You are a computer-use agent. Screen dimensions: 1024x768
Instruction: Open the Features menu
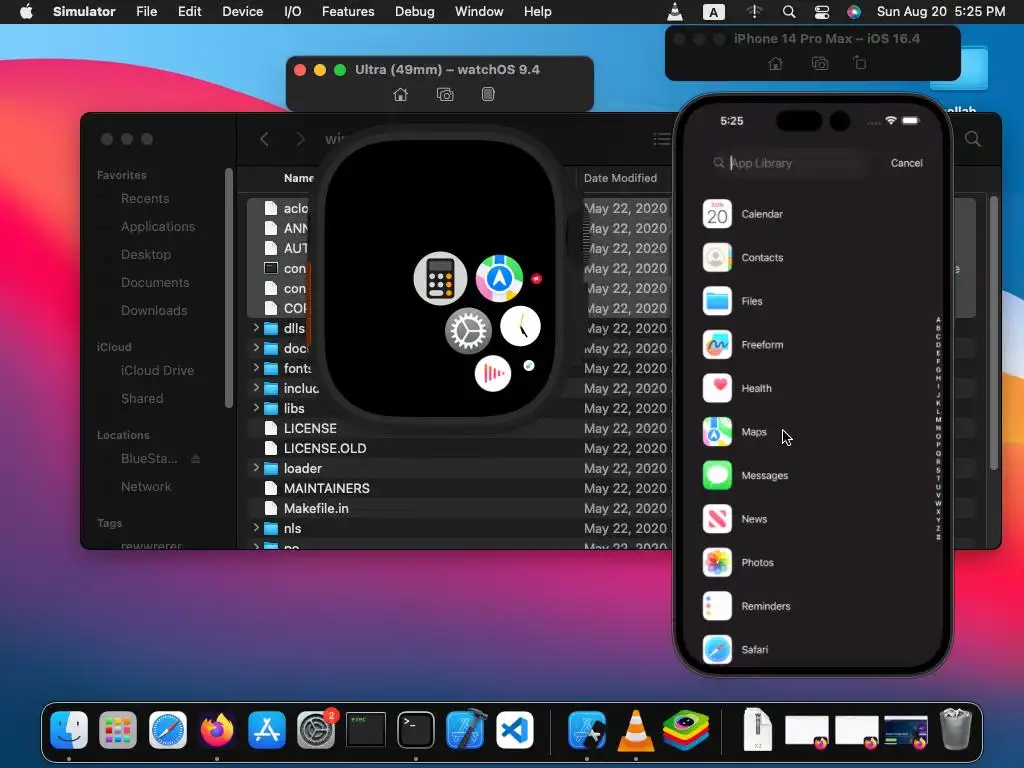click(x=348, y=12)
